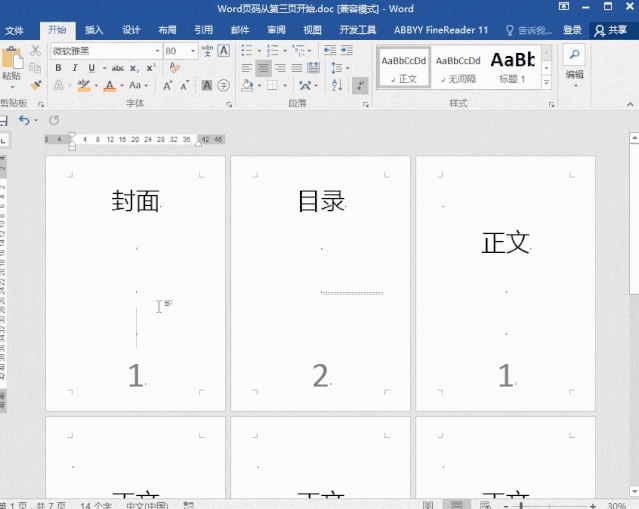This screenshot has height=509, width=639.
Task: Apply superscript formatting
Action: pos(151,68)
